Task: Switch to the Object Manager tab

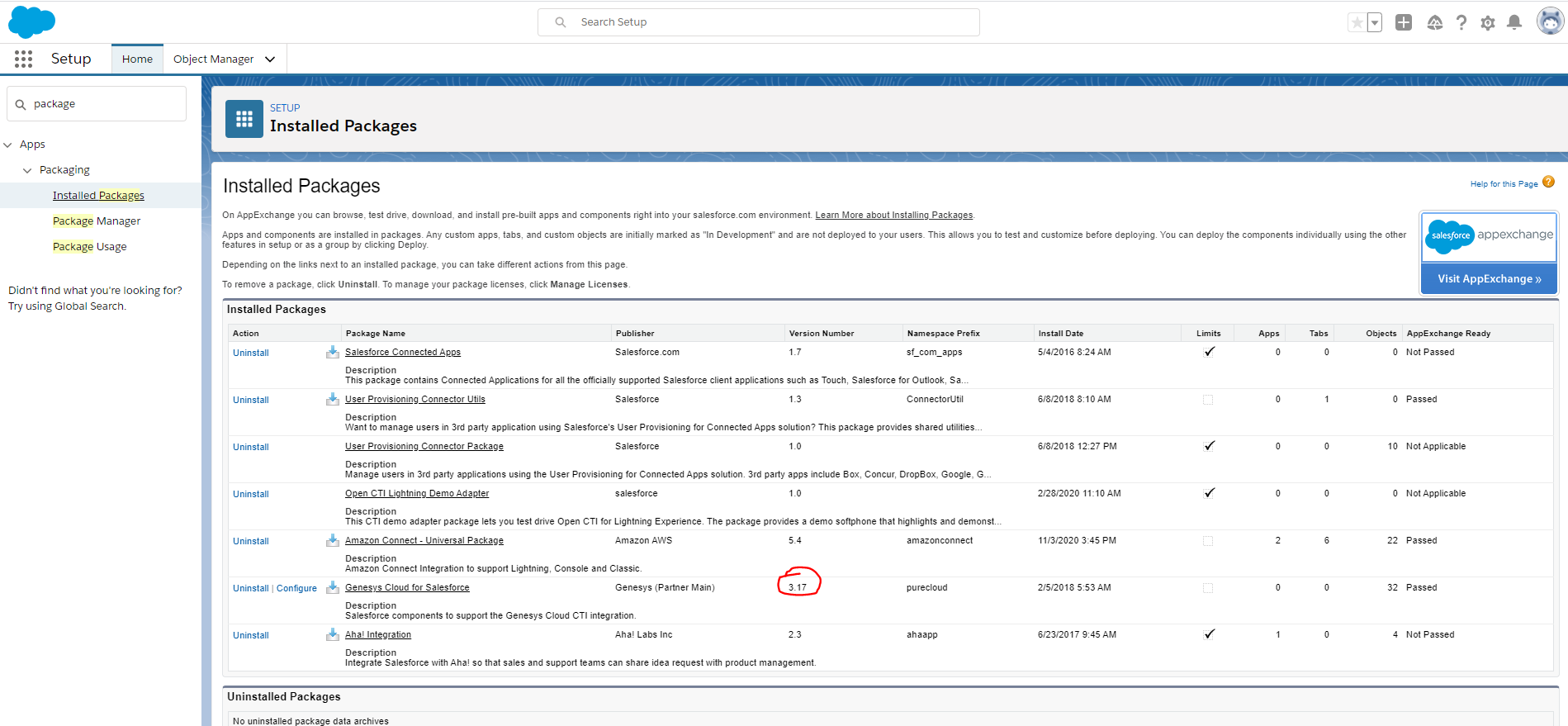Action: tap(213, 59)
